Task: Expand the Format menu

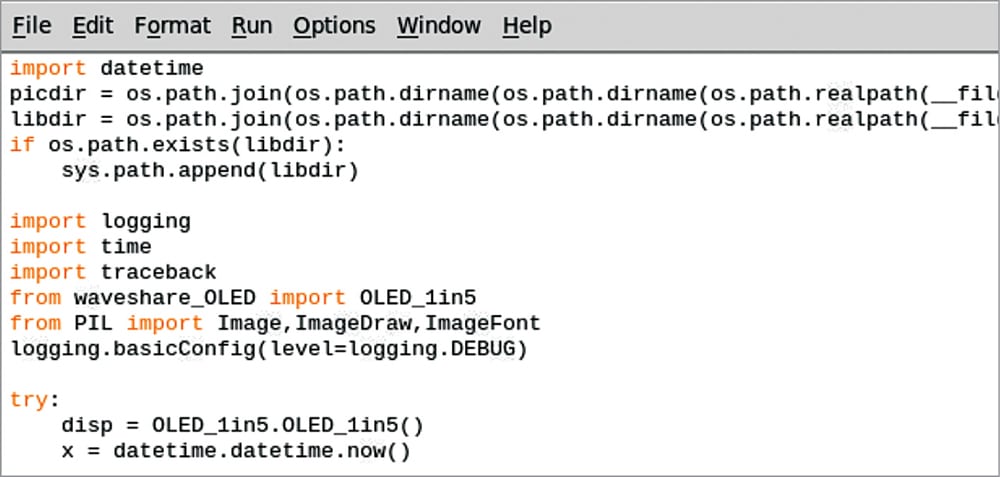Action: tap(172, 25)
